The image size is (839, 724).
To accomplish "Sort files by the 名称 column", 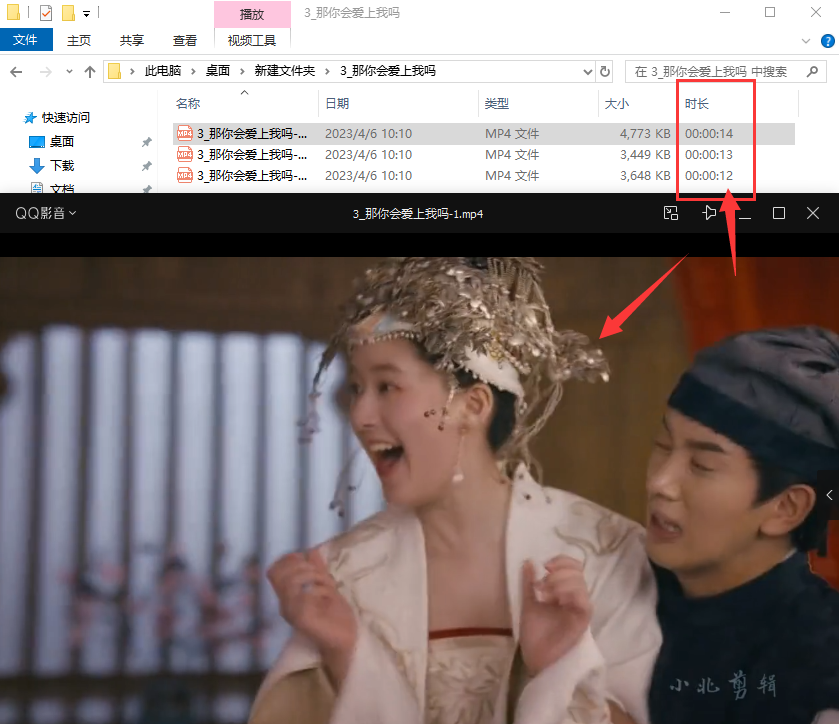I will [x=246, y=104].
